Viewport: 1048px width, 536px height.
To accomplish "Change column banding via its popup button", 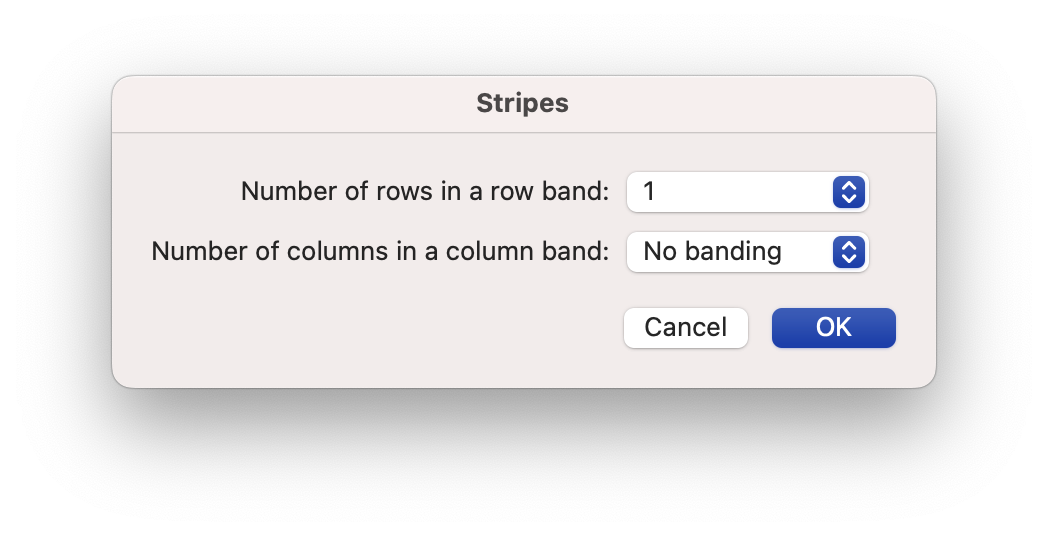I will pyautogui.click(x=747, y=253).
